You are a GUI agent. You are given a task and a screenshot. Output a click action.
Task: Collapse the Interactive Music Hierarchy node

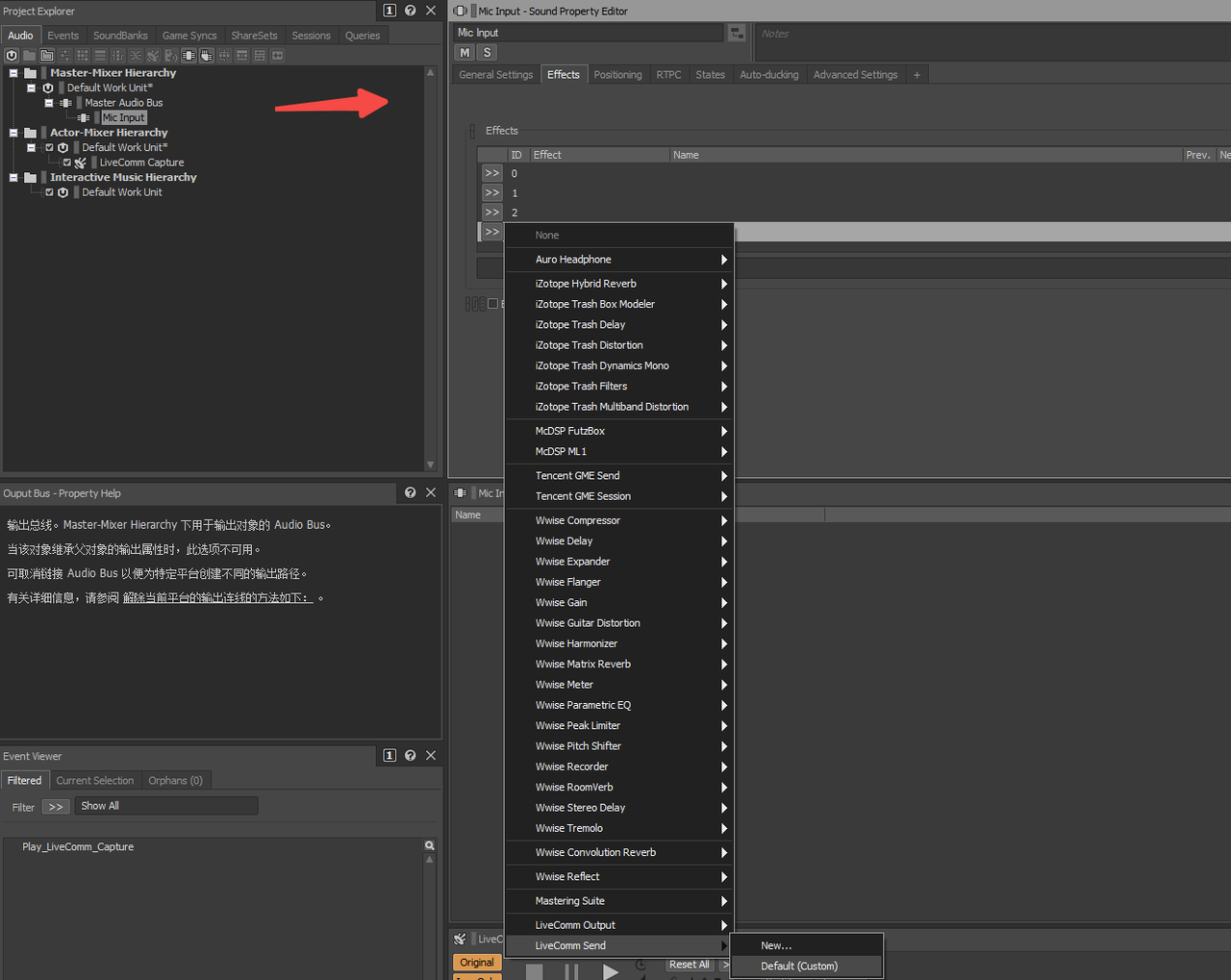pyautogui.click(x=13, y=177)
